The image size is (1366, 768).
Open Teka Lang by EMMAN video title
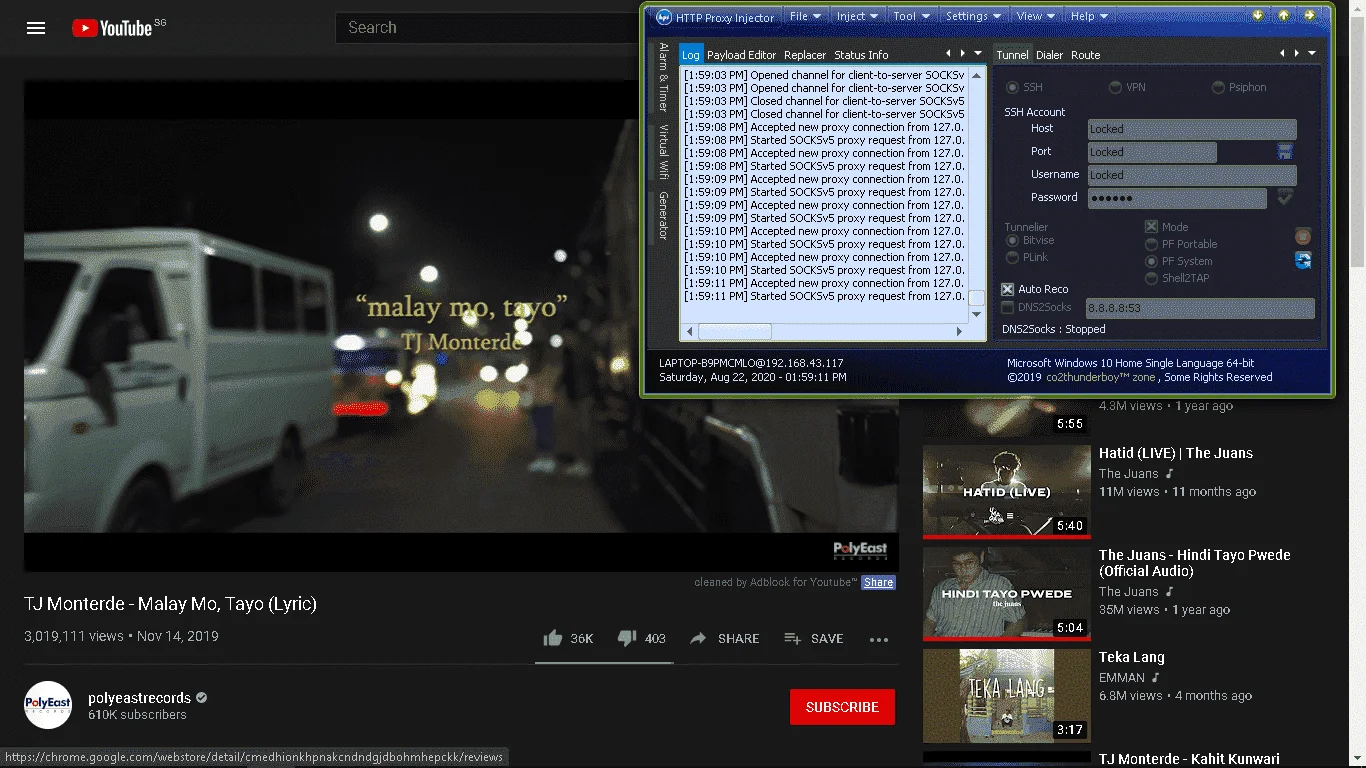pos(1132,657)
